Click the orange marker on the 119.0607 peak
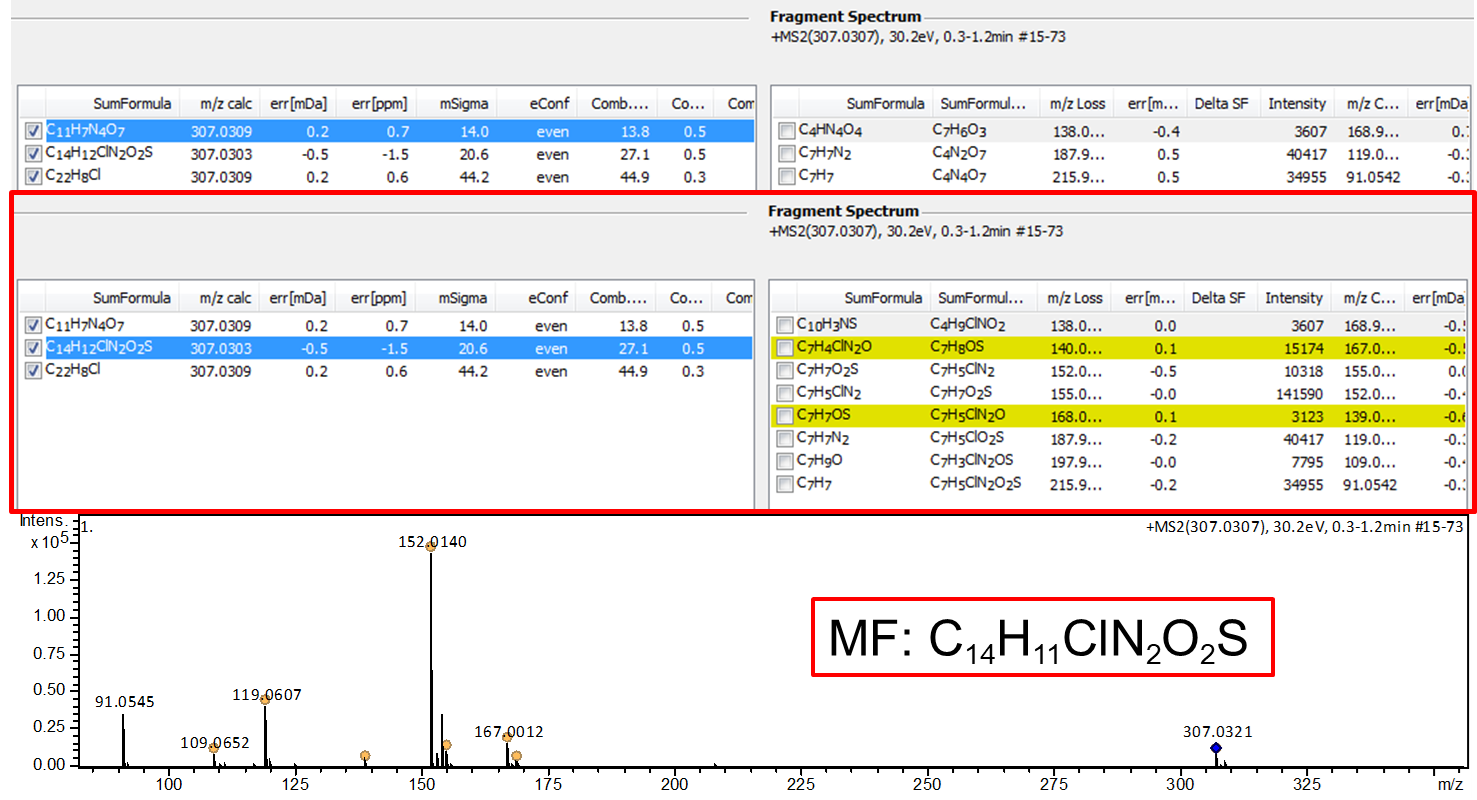 click(x=265, y=700)
